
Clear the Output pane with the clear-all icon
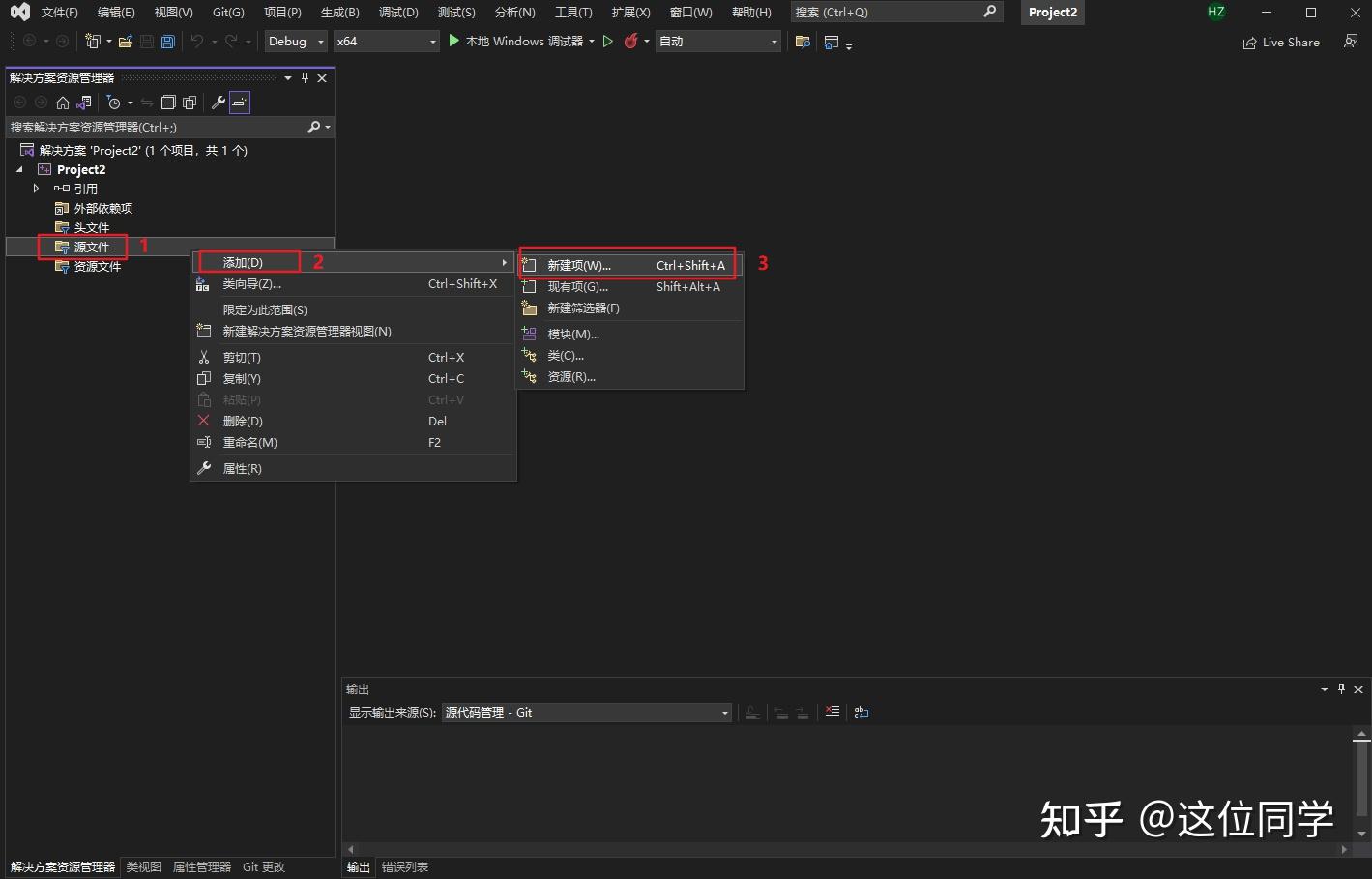832,713
